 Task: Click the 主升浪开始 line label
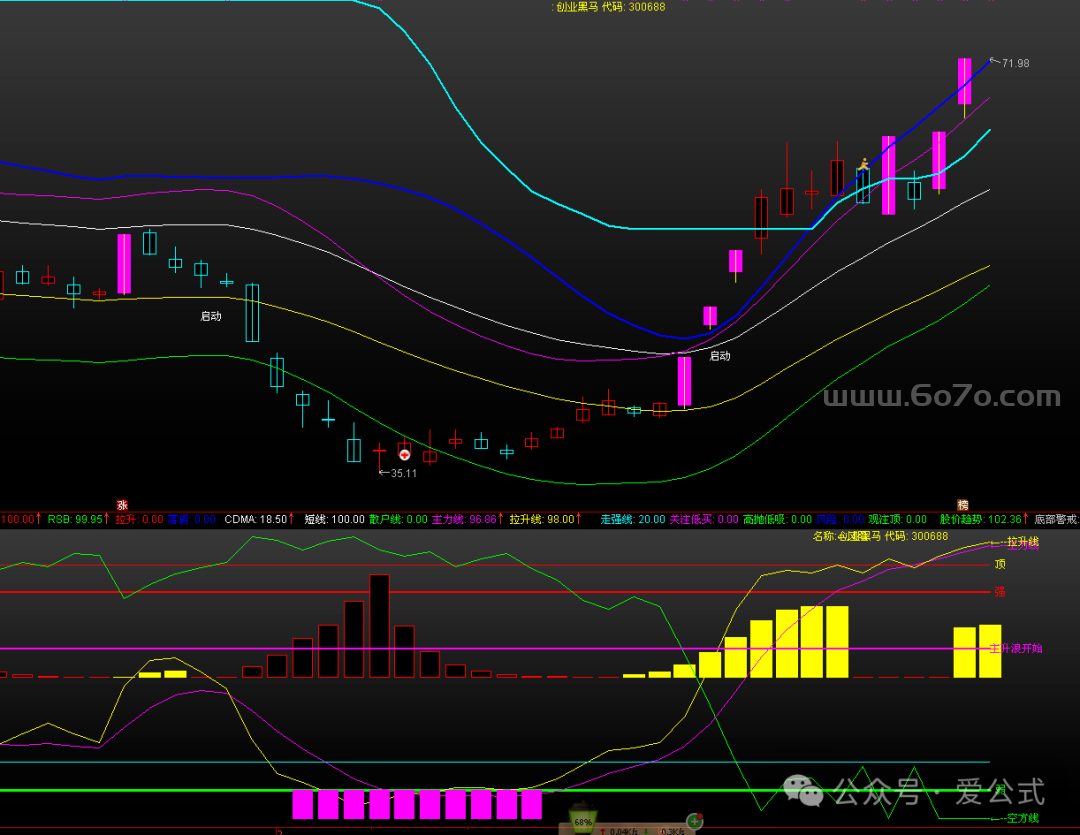(x=1016, y=649)
